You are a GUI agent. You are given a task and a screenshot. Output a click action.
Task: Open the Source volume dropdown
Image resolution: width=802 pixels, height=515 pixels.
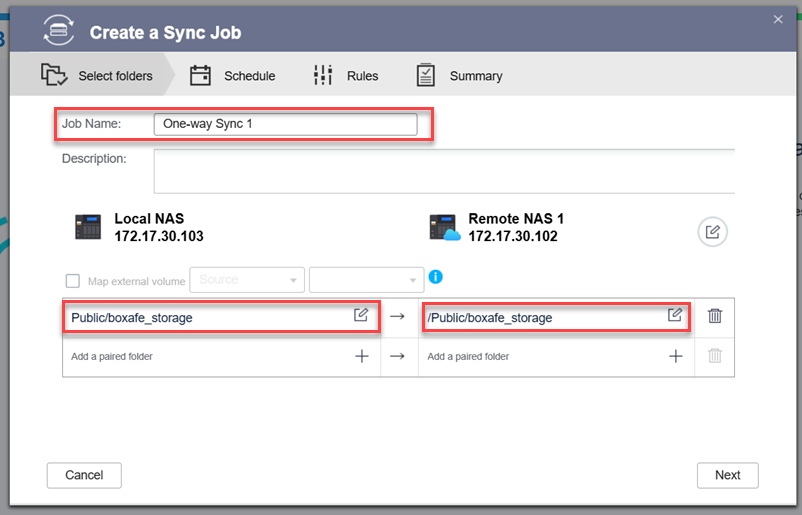(x=246, y=280)
